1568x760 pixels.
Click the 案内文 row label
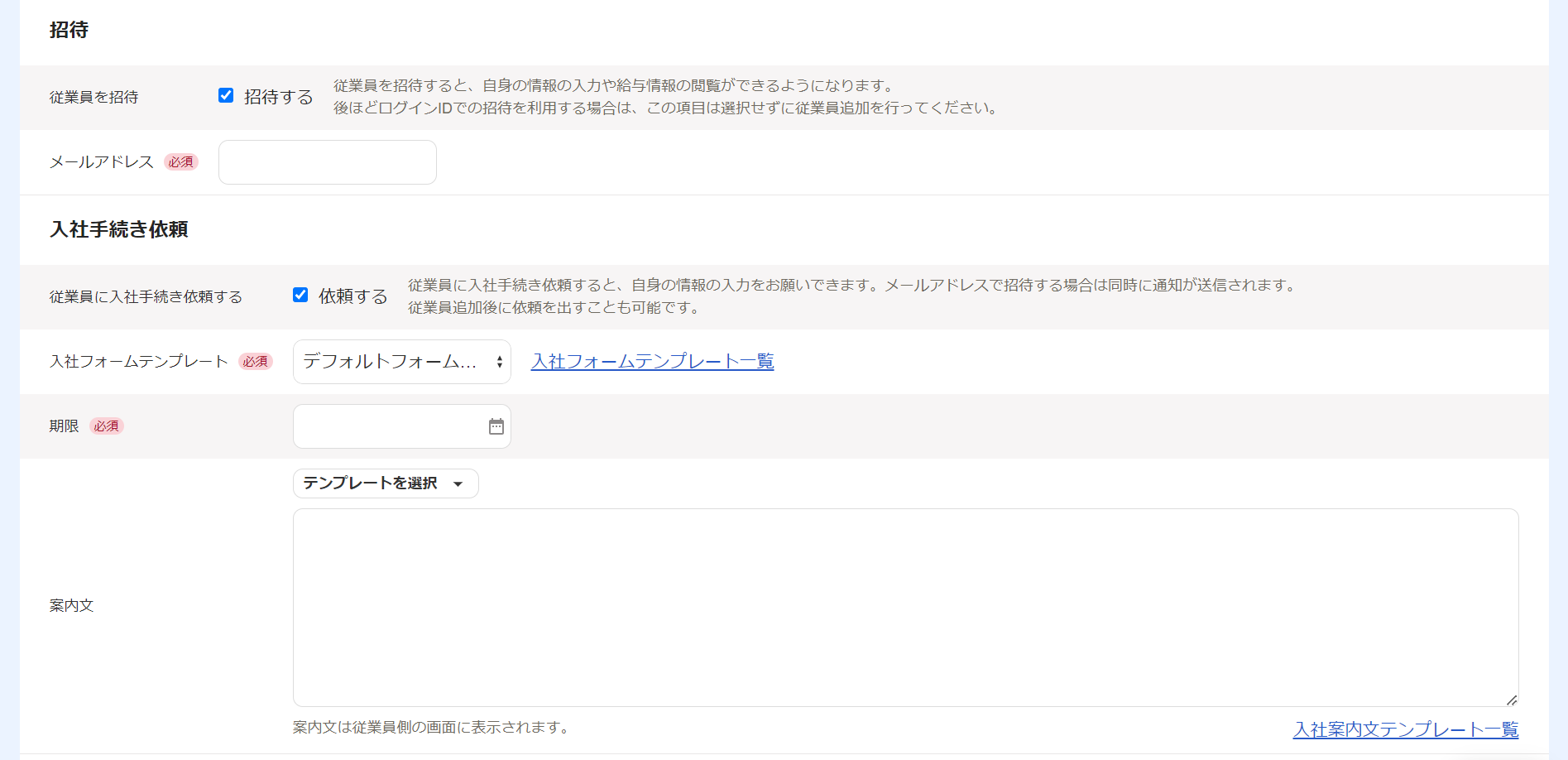point(71,606)
